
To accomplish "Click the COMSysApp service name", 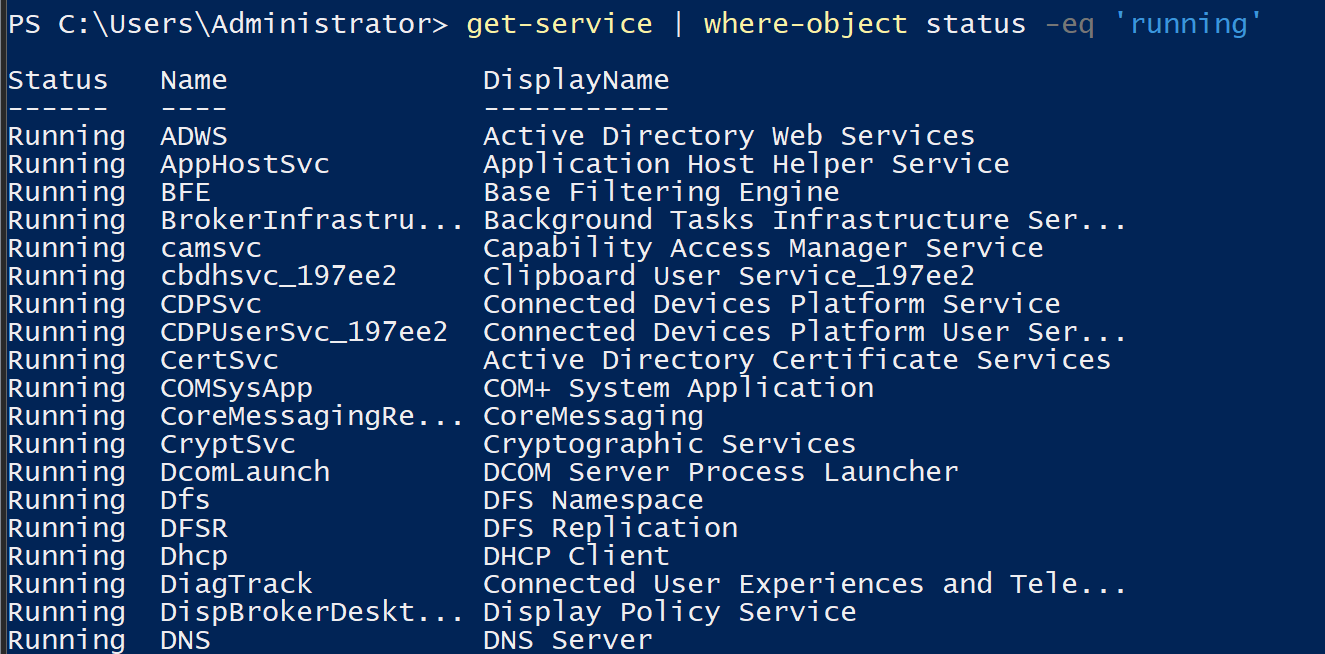I will [x=237, y=388].
